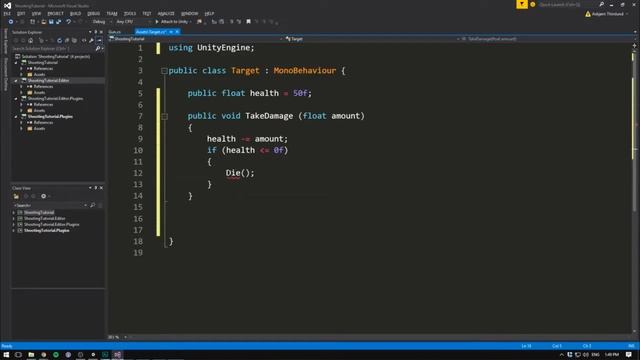Open the FILE menu
Screen dimensions: 640x360
(x=7, y=13)
